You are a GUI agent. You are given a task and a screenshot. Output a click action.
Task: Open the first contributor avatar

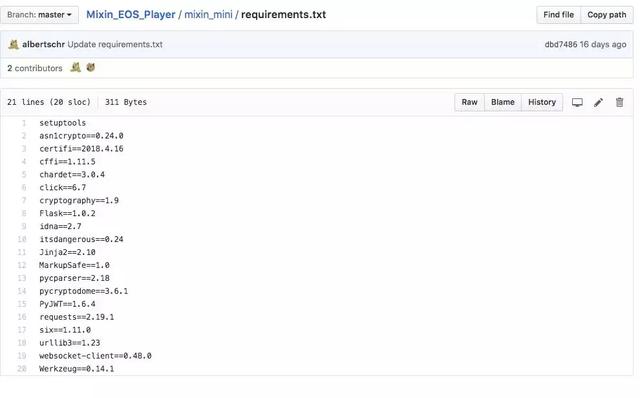coord(76,67)
